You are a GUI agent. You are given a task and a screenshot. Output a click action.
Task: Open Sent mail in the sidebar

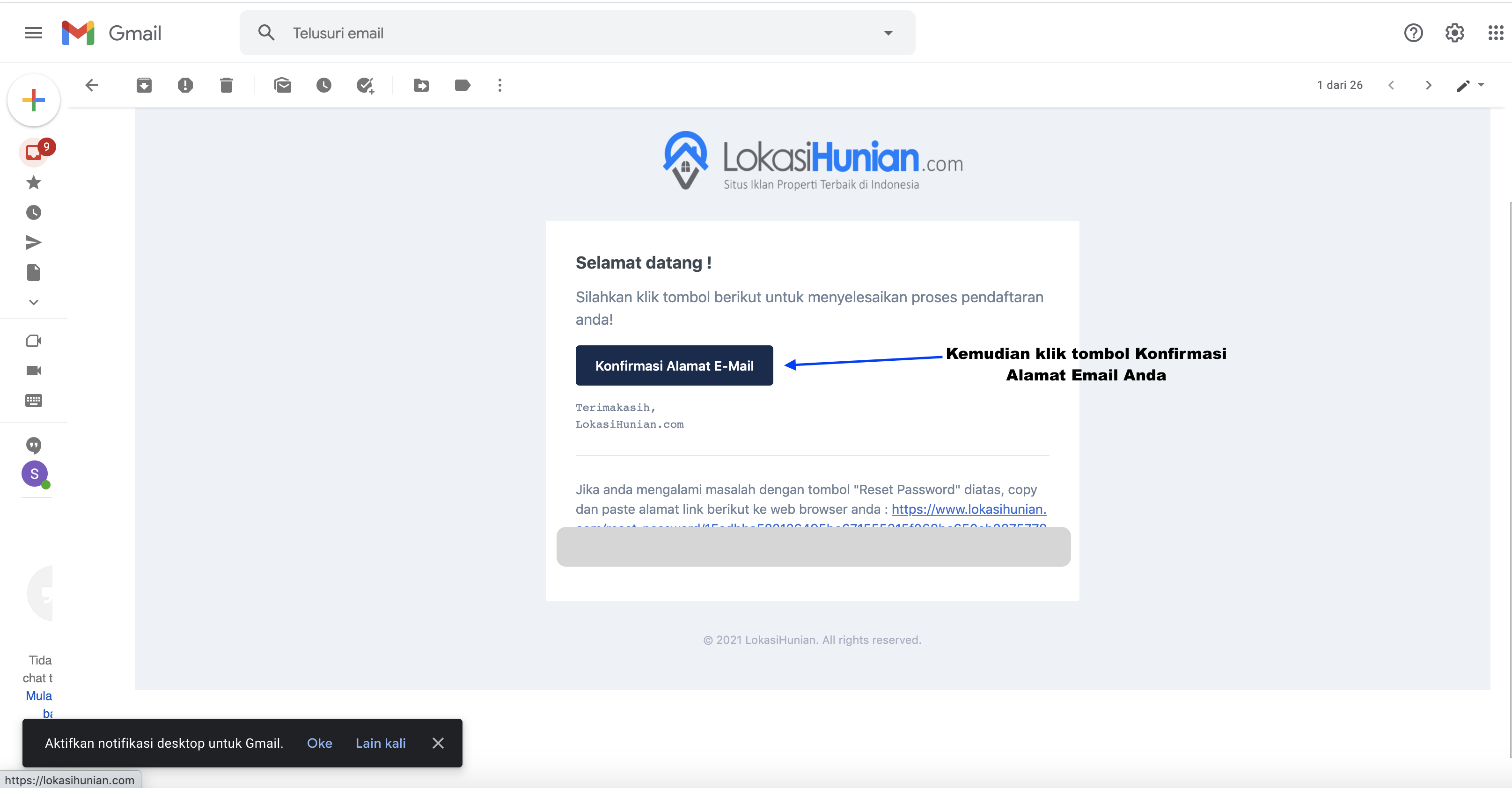[x=33, y=242]
